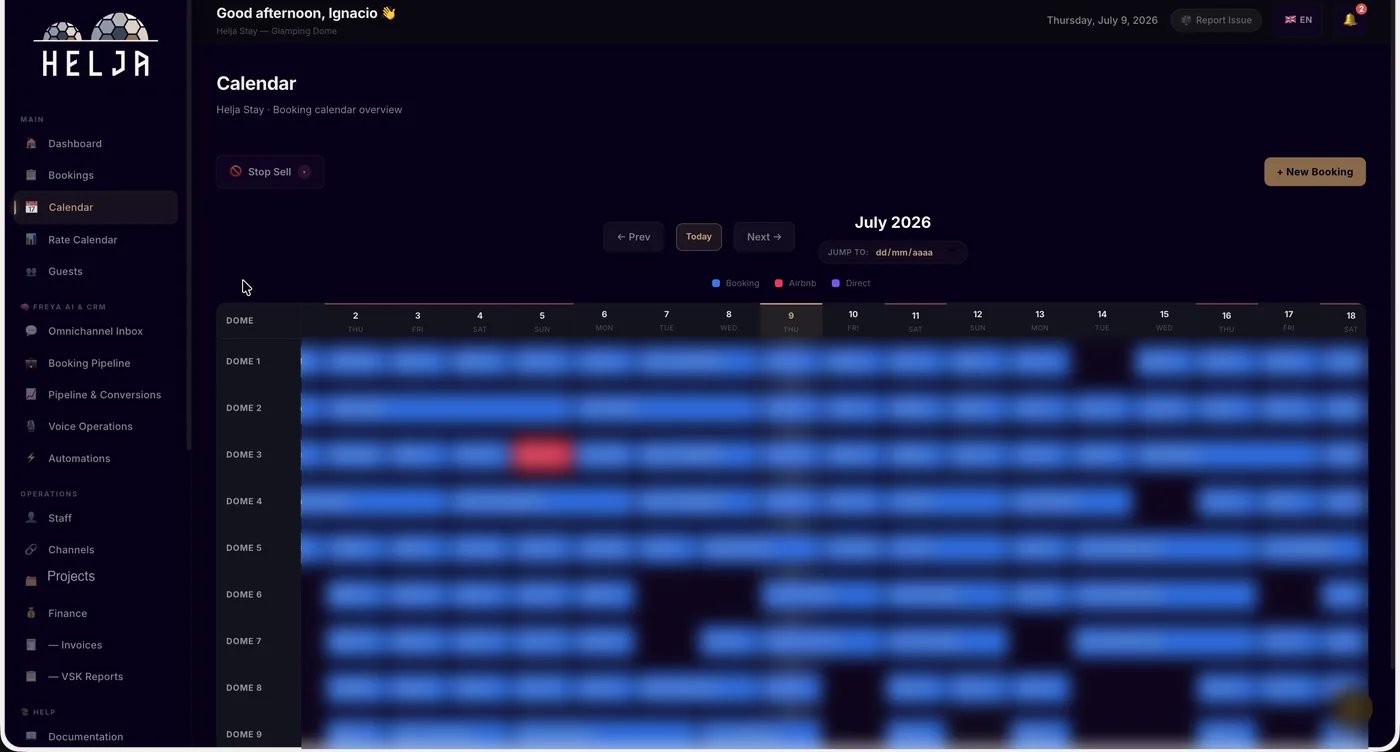Open Pipeline & Conversions chart icon
The image size is (1400, 752).
31,394
